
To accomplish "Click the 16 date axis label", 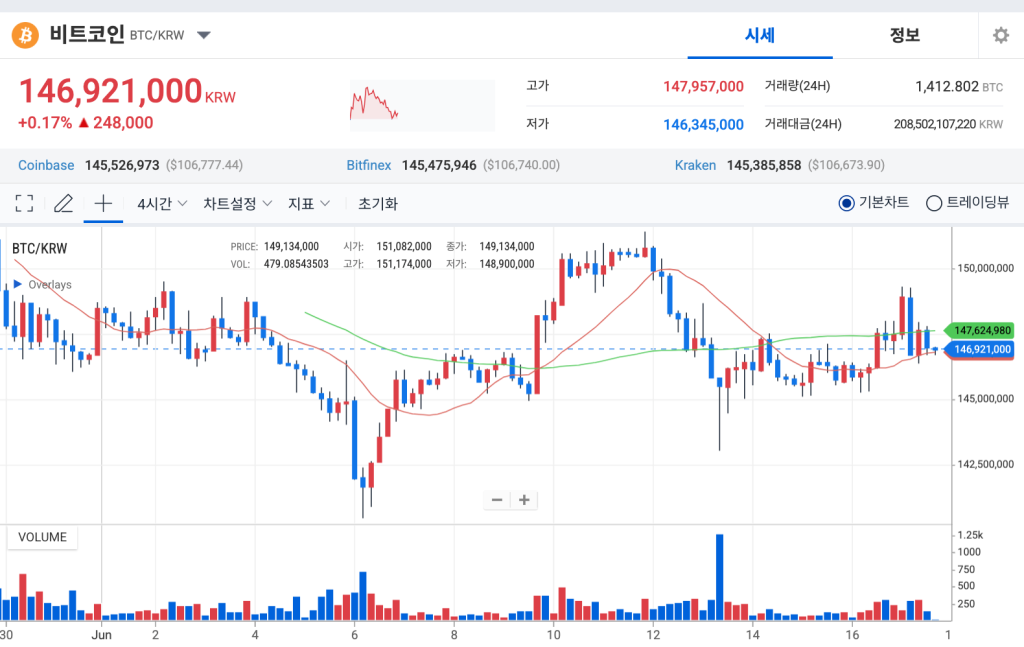I will 852,635.
